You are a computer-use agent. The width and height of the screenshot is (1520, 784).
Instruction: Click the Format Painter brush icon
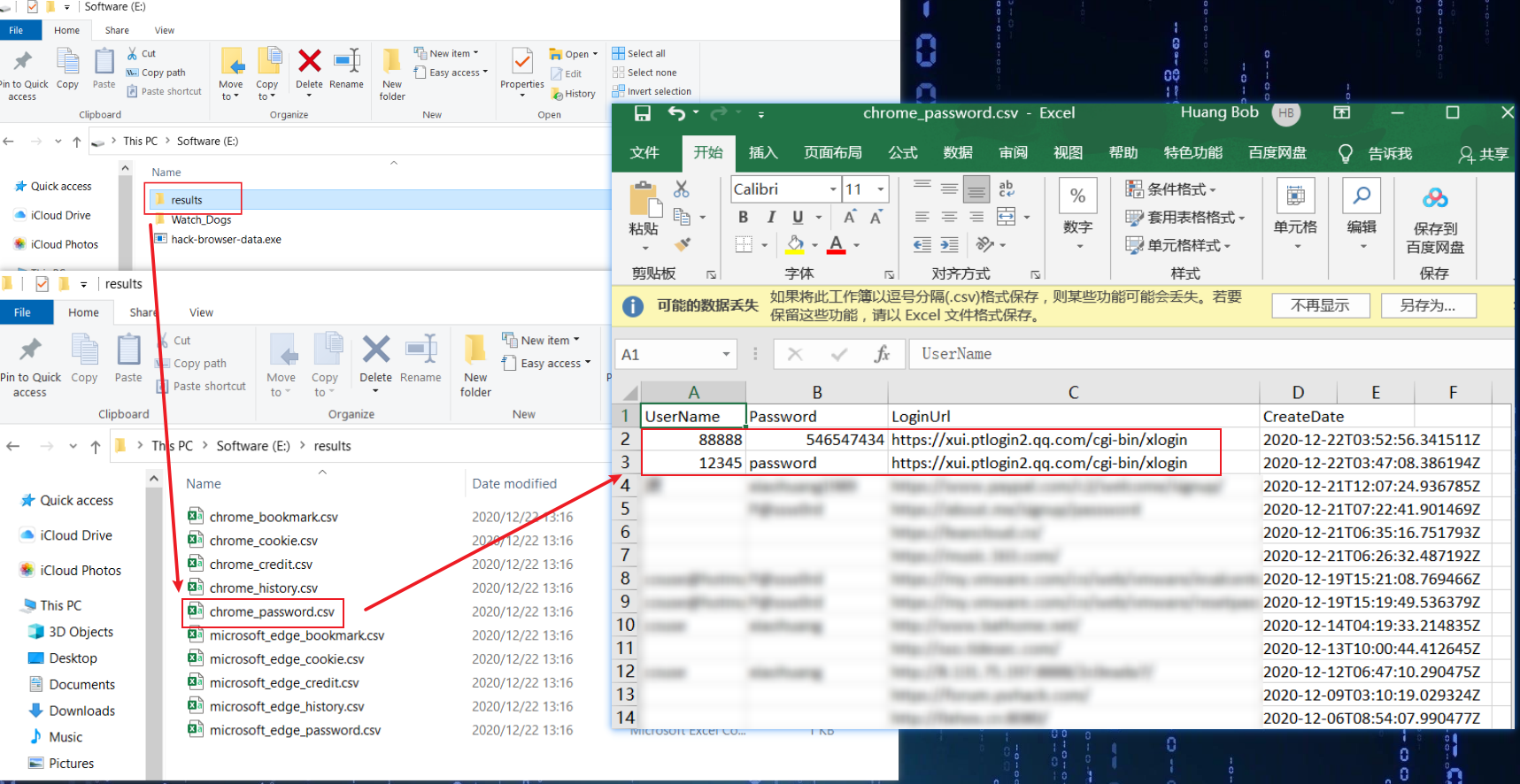pos(682,244)
